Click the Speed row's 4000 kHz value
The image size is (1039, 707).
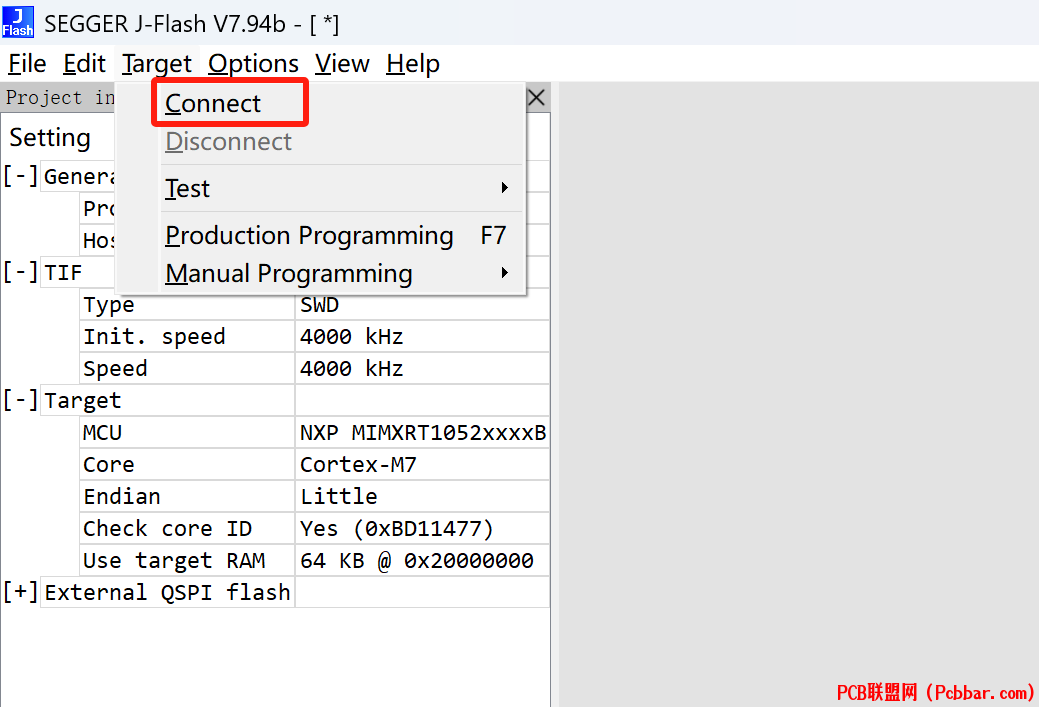351,368
